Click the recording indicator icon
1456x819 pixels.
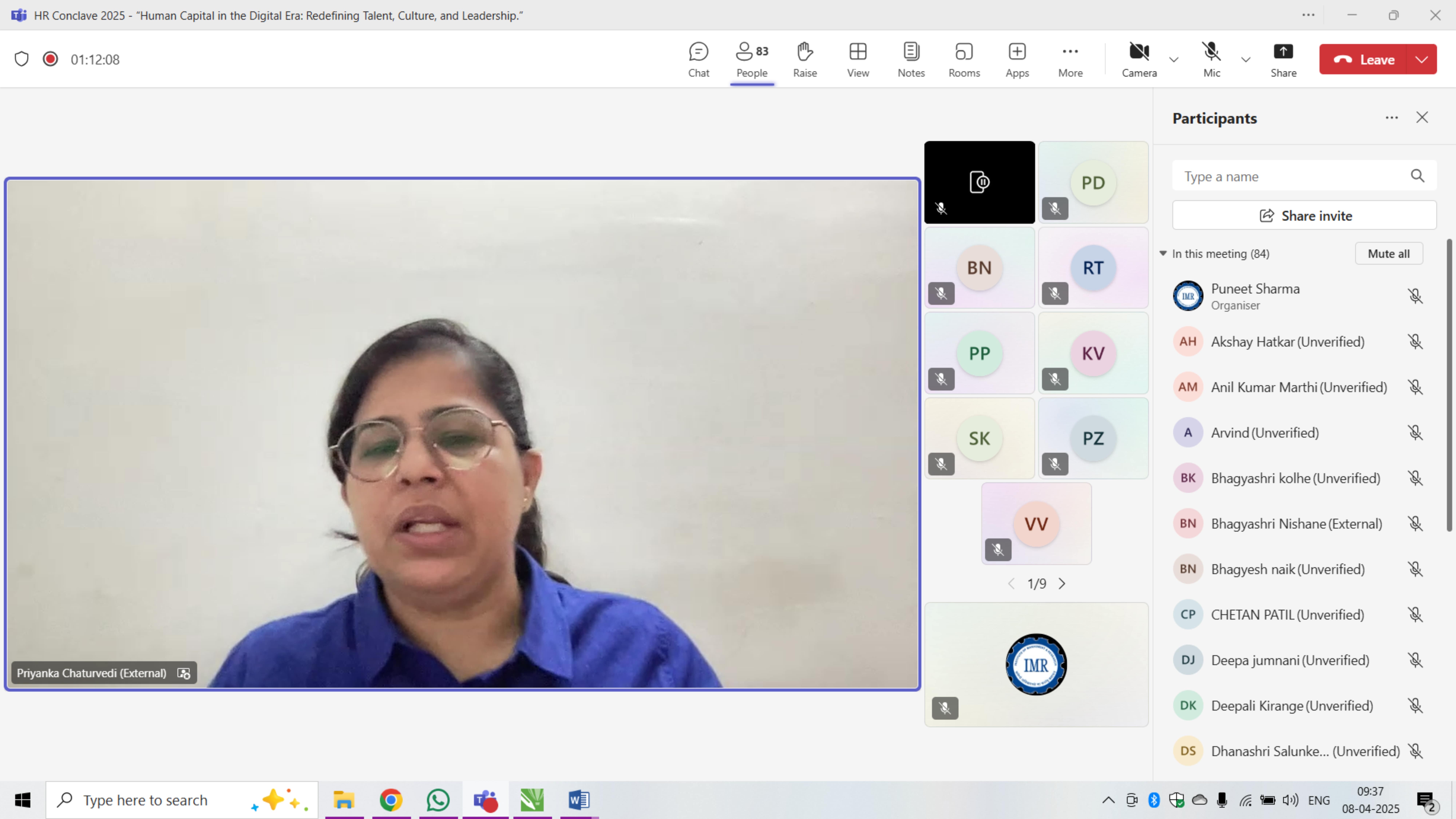50,59
